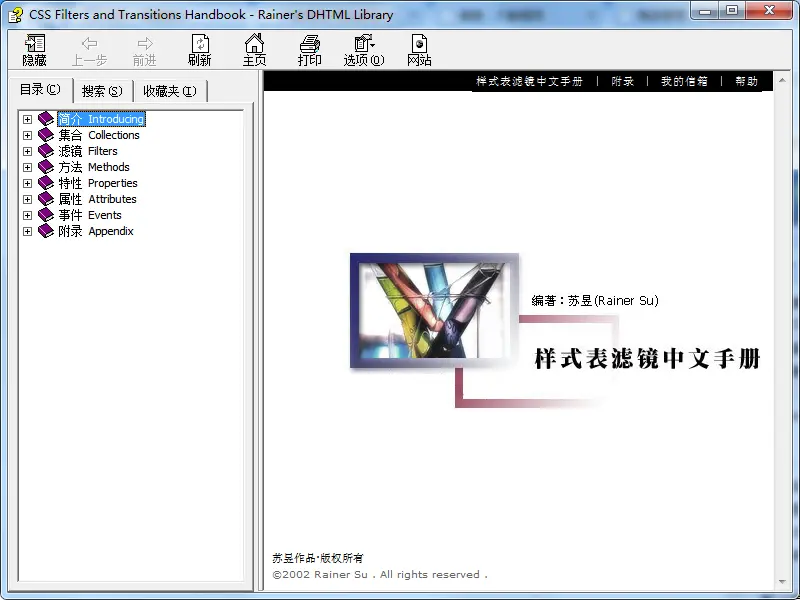Click purple book icon beside 附录 Appendix

pos(46,231)
